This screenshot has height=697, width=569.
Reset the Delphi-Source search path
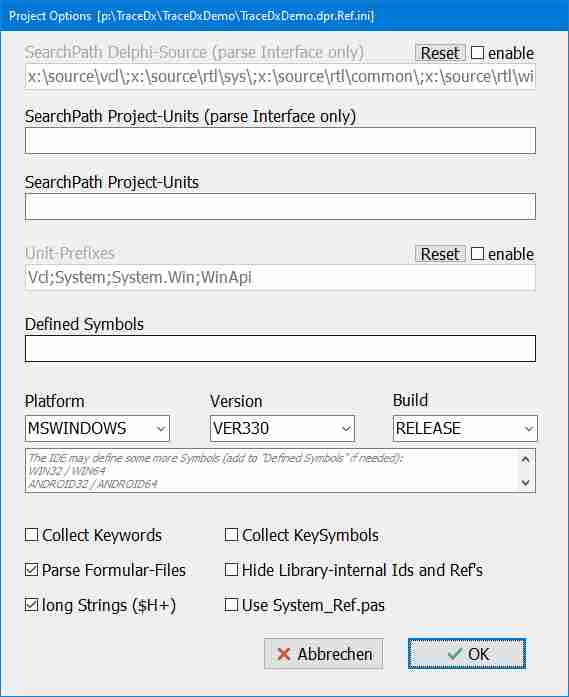[x=440, y=53]
